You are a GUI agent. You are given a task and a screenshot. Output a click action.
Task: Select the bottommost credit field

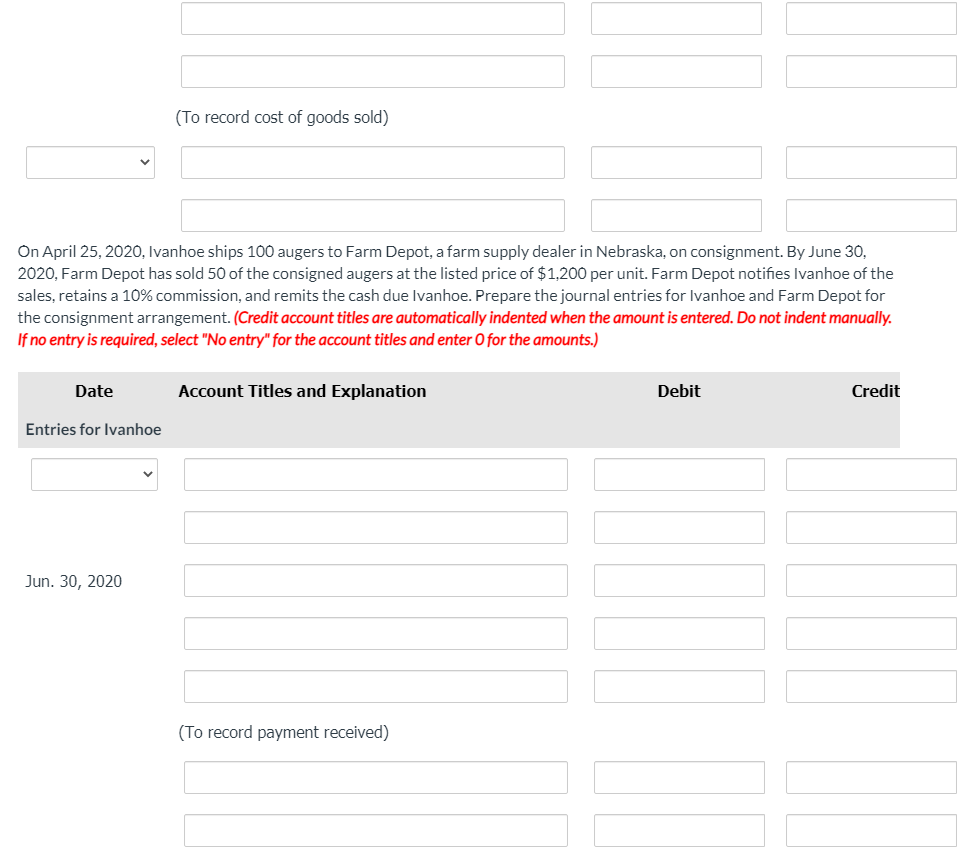(x=871, y=830)
